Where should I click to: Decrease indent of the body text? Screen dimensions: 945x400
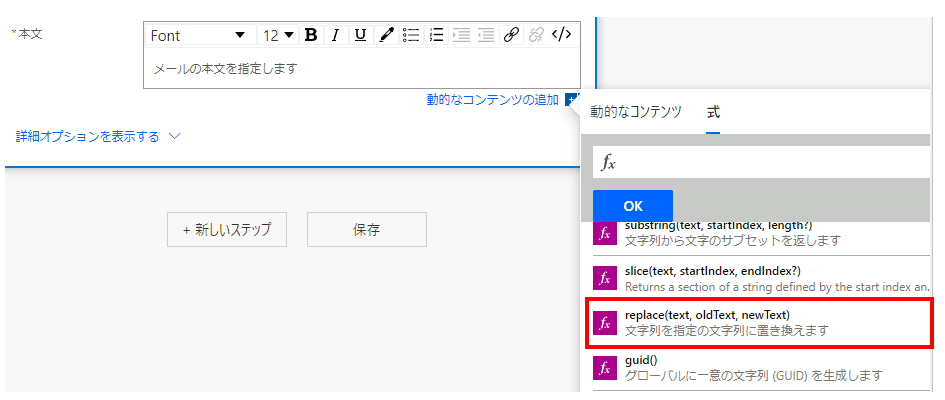click(486, 36)
